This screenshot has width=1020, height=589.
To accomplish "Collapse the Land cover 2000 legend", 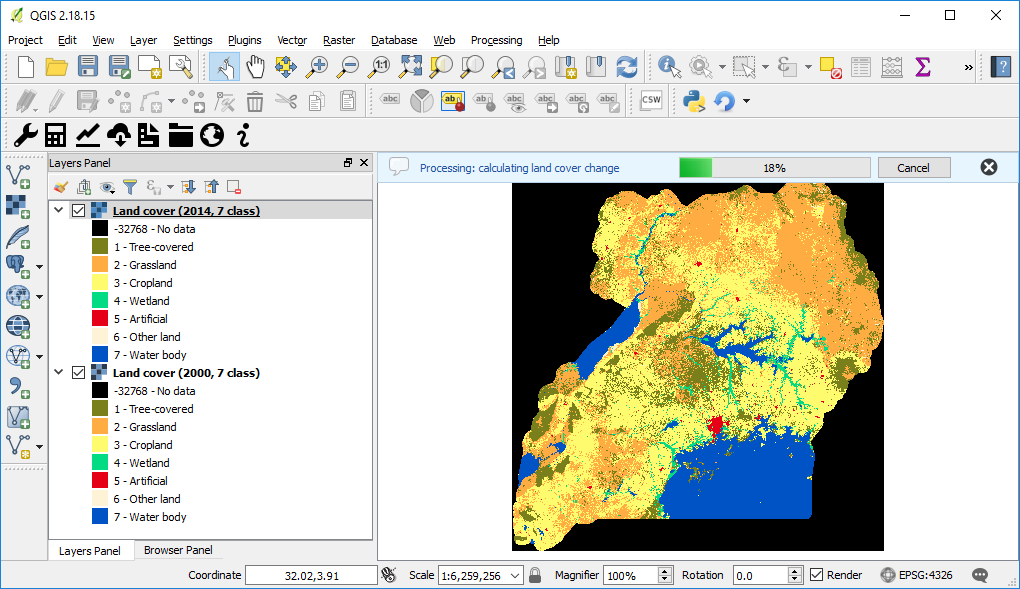I will (59, 373).
